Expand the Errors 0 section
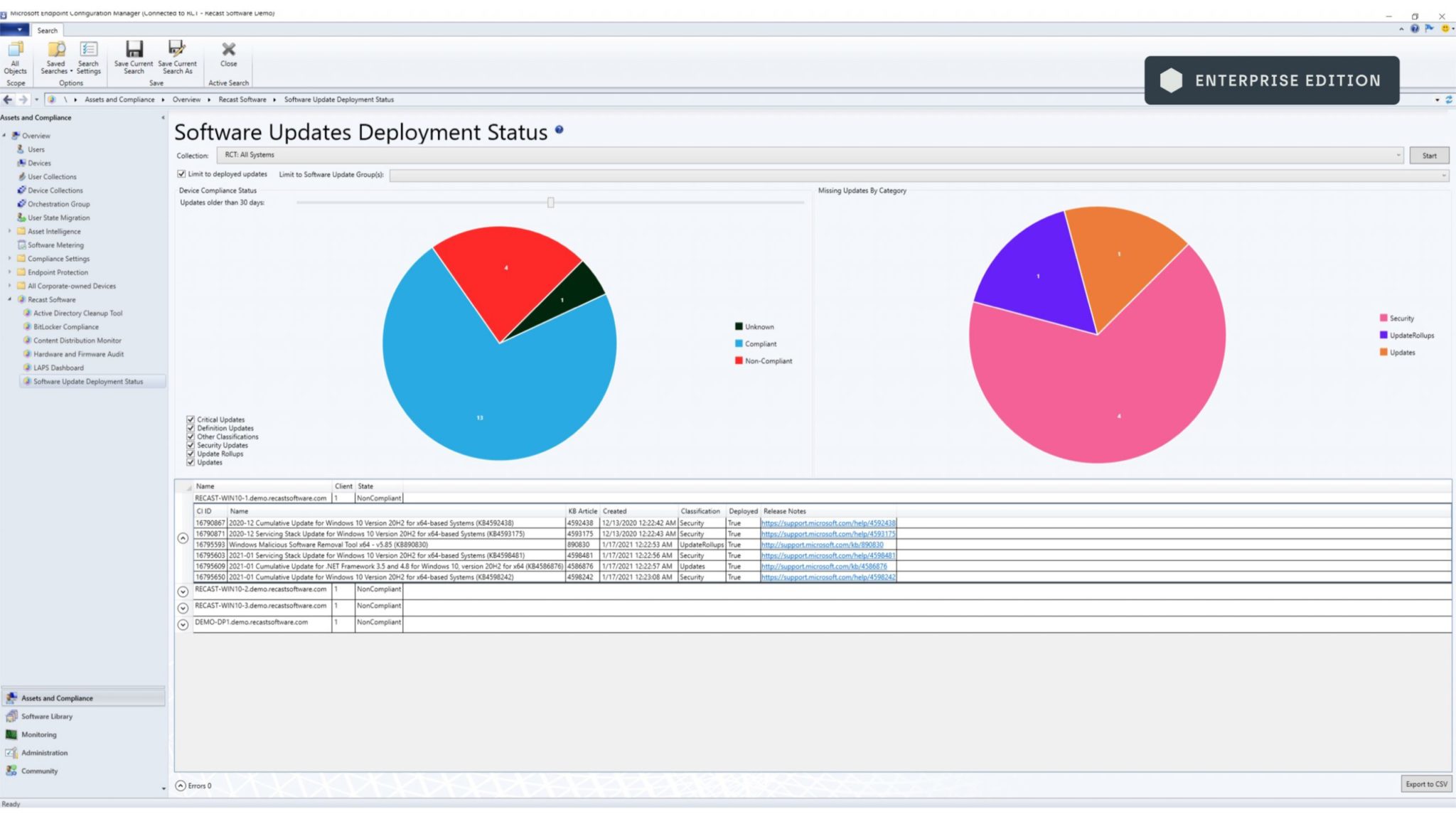 click(x=181, y=786)
